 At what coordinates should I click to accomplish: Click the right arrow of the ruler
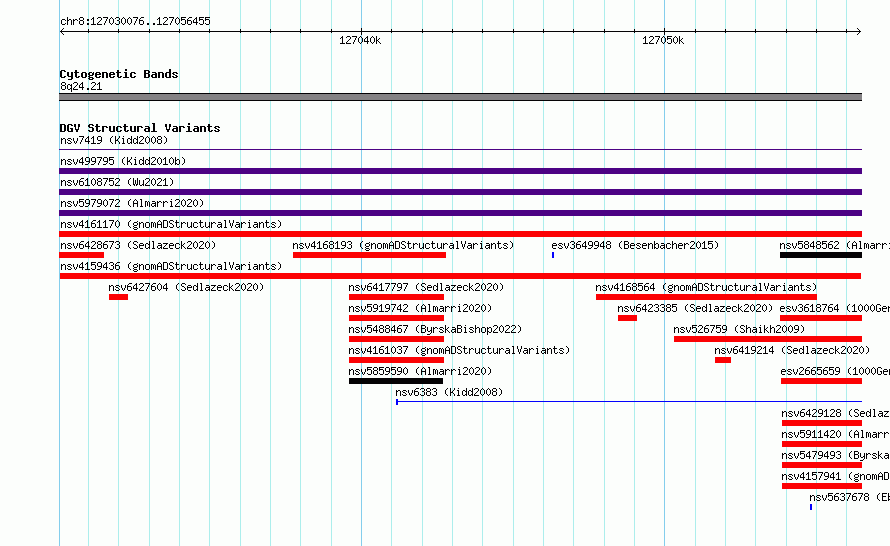pos(859,32)
